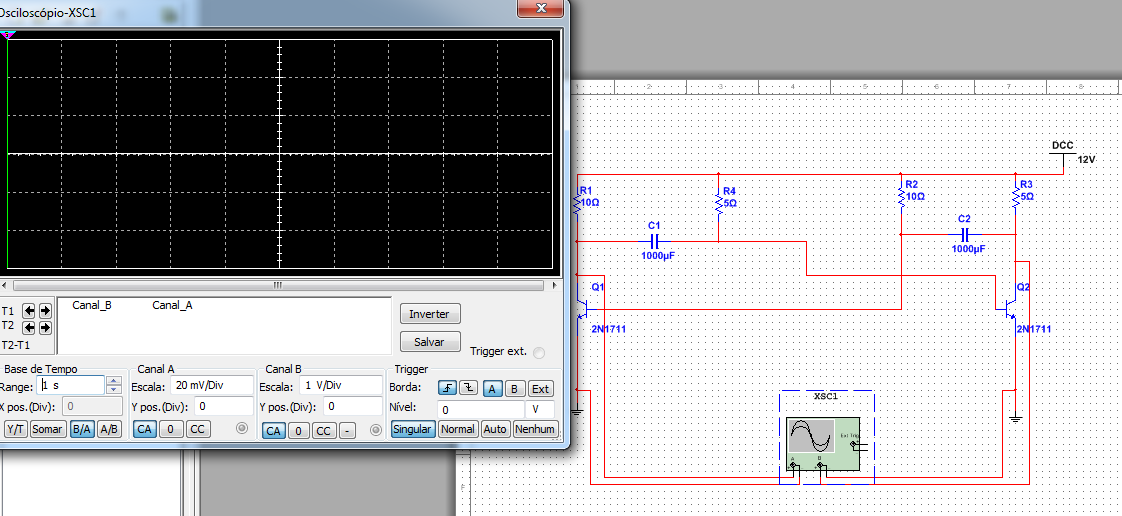Set trigger mode to Normal
The image size is (1122, 516).
(x=457, y=429)
